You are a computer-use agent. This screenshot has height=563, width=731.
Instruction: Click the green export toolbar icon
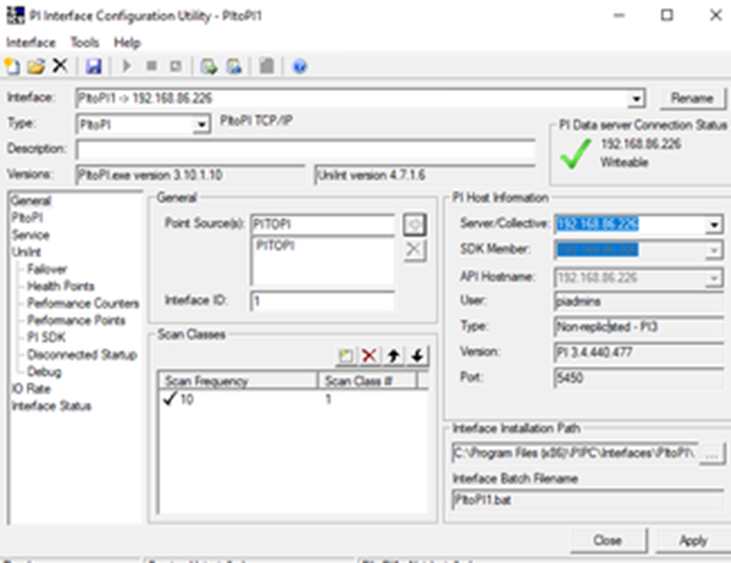point(208,66)
